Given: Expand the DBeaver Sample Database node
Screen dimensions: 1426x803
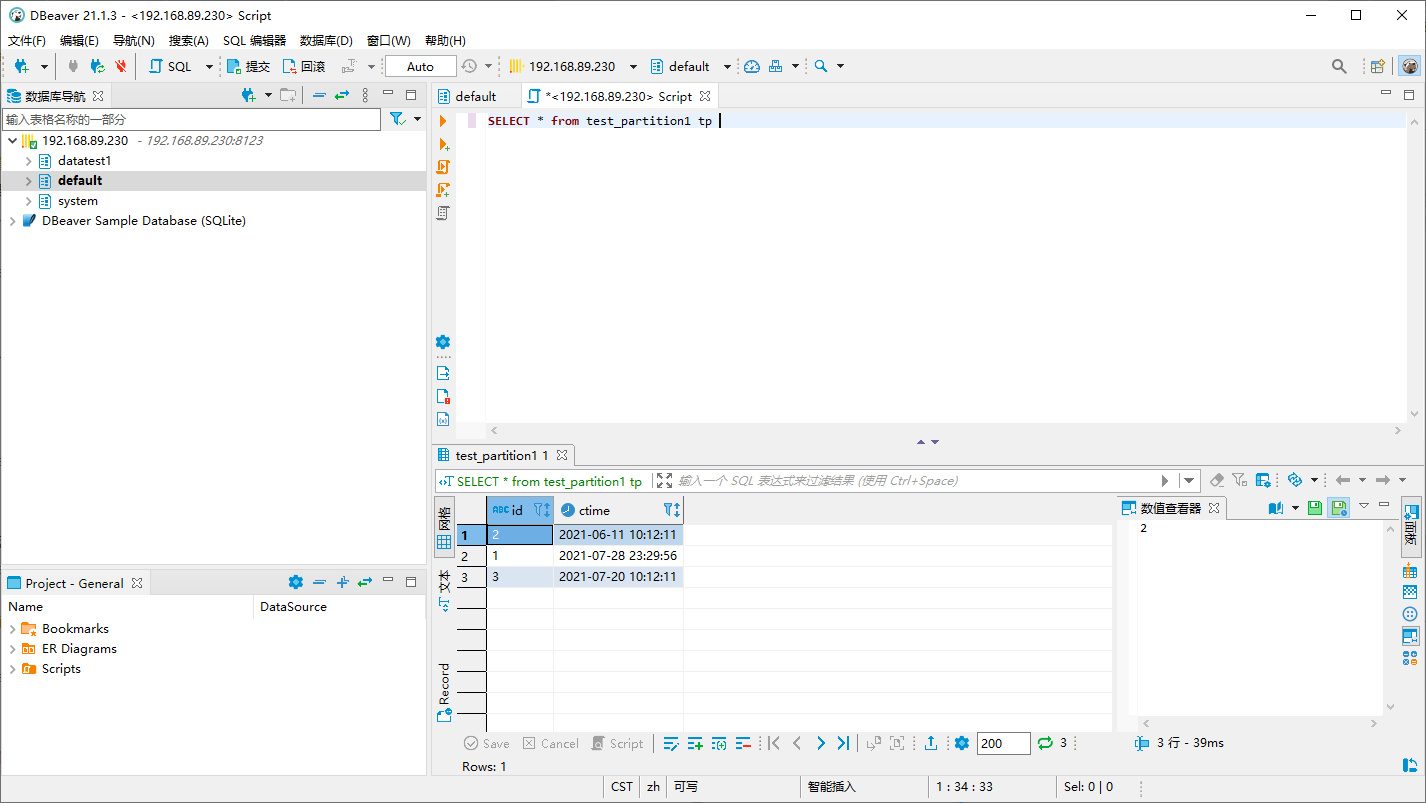Looking at the screenshot, I should click(12, 221).
